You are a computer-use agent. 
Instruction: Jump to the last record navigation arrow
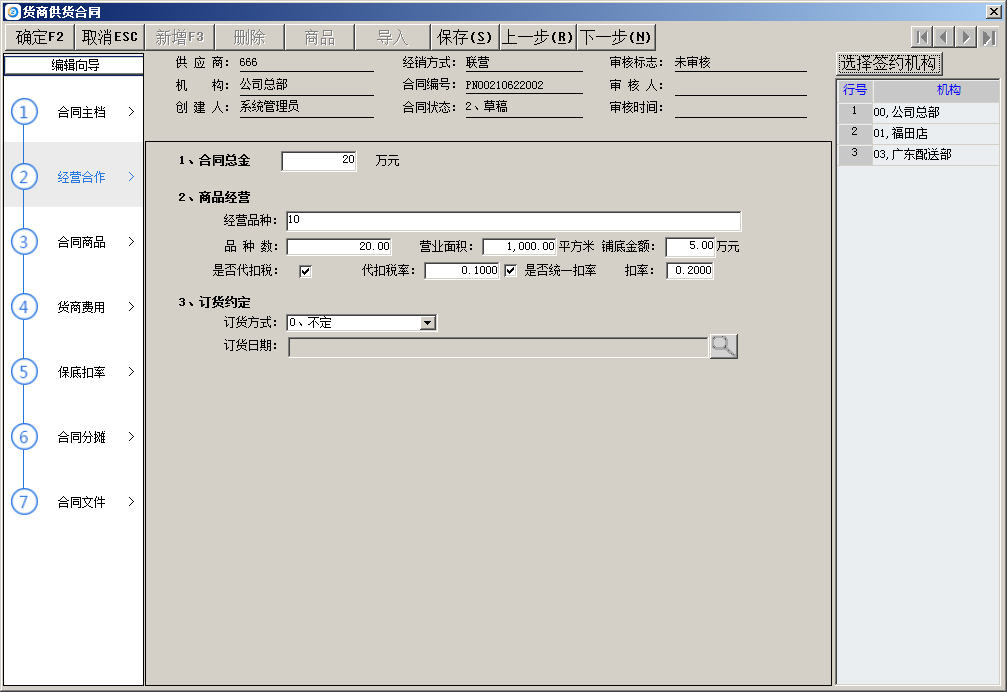click(988, 37)
